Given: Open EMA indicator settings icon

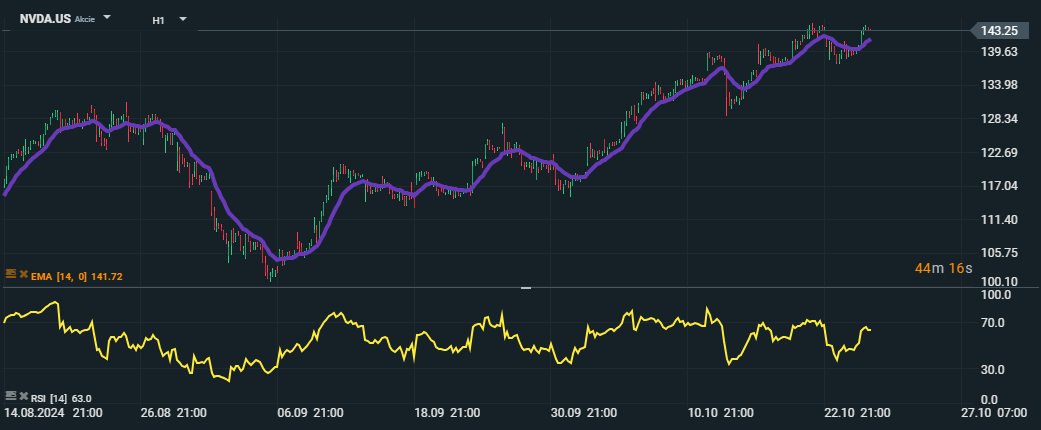Looking at the screenshot, I should click(x=11, y=275).
